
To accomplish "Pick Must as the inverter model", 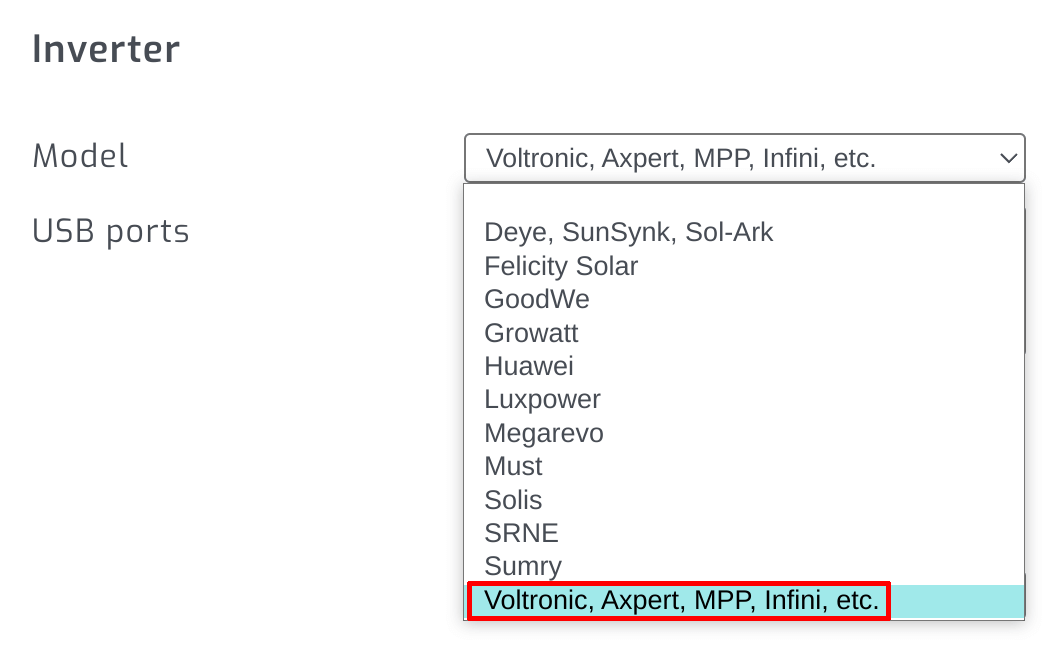I will [x=513, y=466].
